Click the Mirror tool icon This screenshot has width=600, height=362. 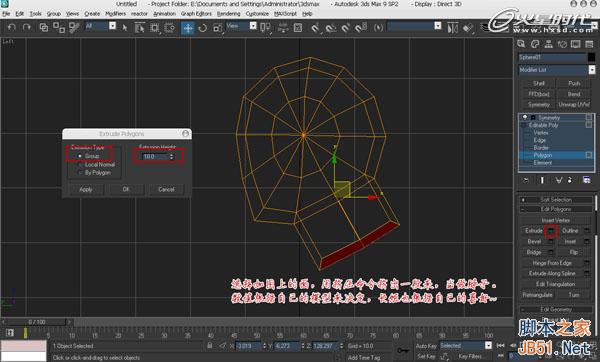[x=453, y=28]
